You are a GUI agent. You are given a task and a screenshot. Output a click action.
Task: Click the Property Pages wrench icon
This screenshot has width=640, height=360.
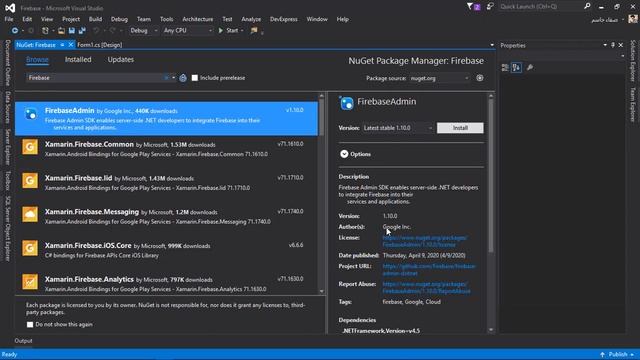530,68
